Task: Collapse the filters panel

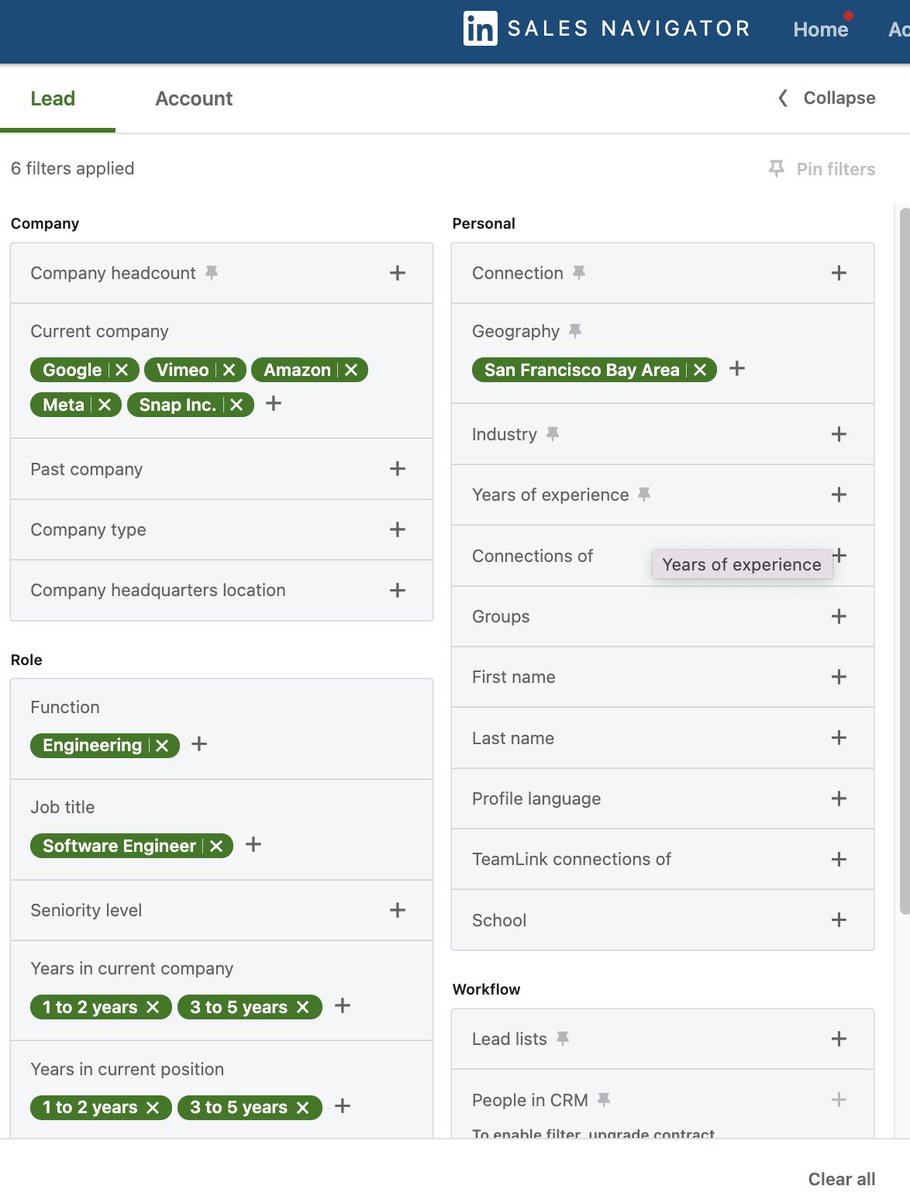Action: (827, 98)
